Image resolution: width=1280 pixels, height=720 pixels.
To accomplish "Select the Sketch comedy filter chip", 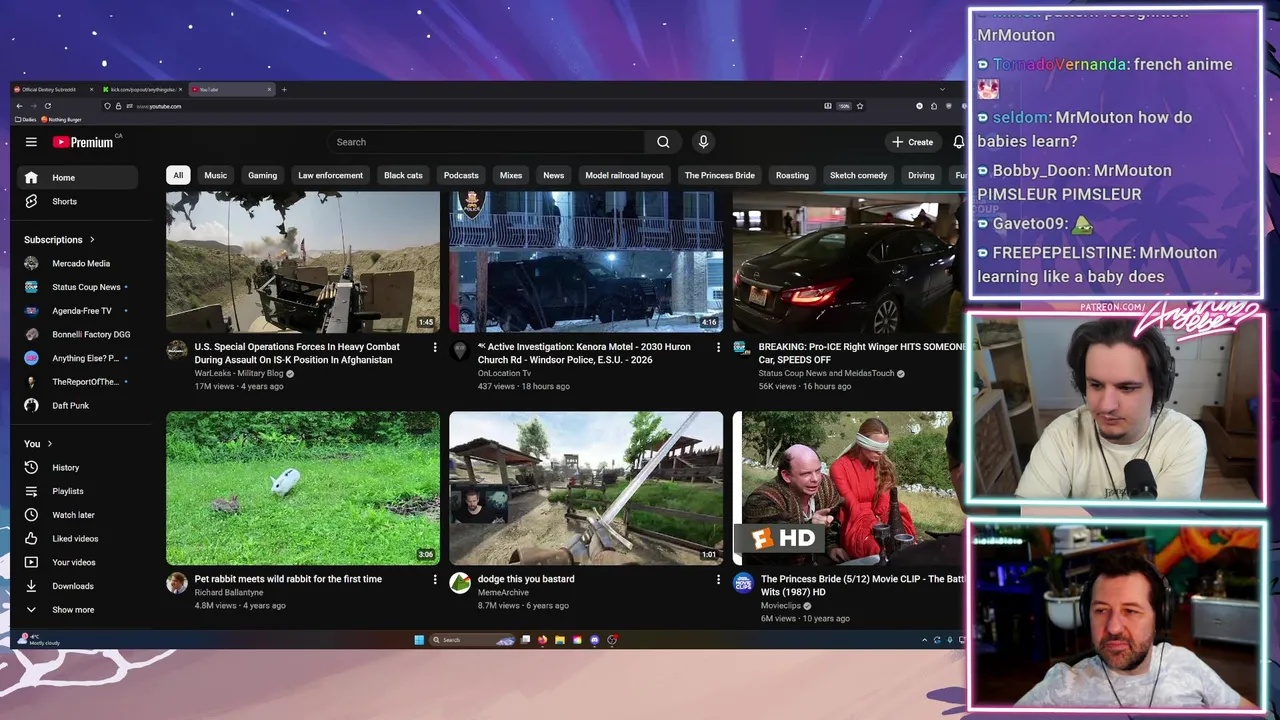I will click(x=858, y=175).
